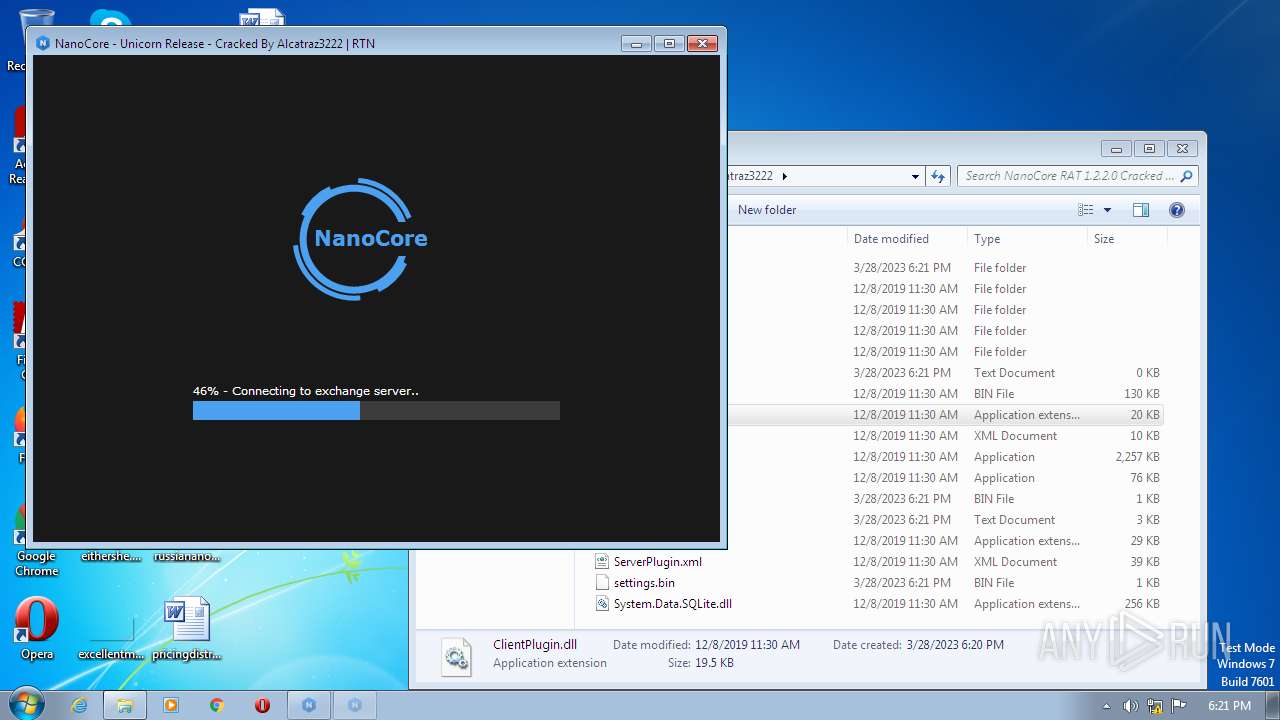Maximize the NanoCore splash window

point(669,43)
